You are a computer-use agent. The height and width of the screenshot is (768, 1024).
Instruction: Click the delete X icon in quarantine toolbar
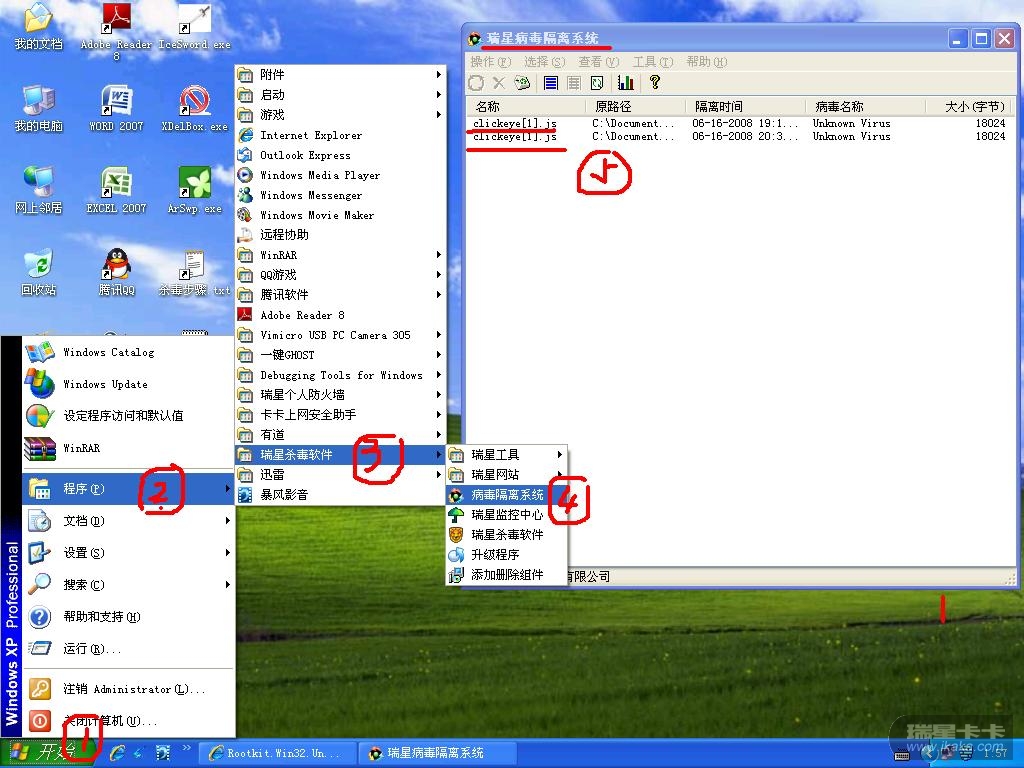click(499, 83)
